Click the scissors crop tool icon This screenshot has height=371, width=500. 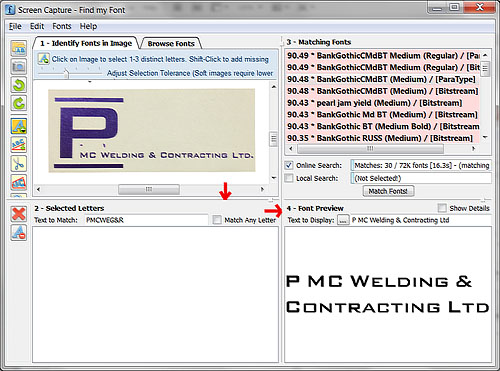19,163
